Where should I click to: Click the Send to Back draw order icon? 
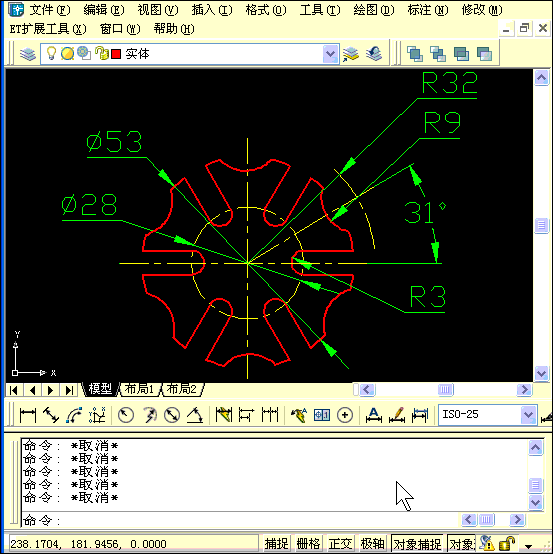pos(438,54)
